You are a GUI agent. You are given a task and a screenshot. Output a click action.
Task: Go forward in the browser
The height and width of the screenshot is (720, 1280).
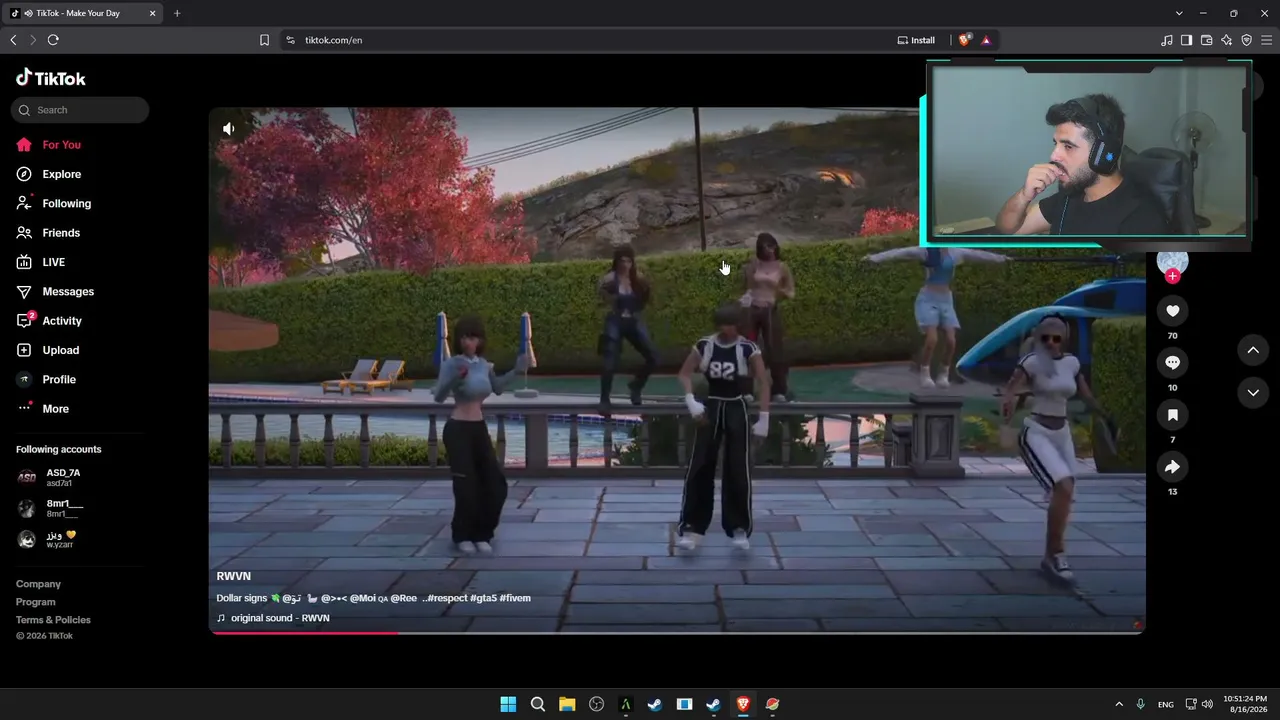coord(33,40)
